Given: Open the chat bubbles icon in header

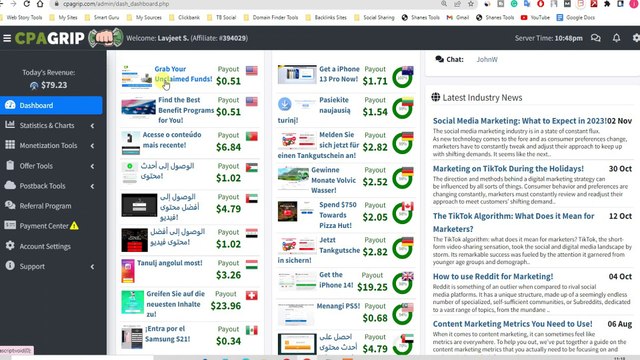Looking at the screenshot, I should (596, 38).
